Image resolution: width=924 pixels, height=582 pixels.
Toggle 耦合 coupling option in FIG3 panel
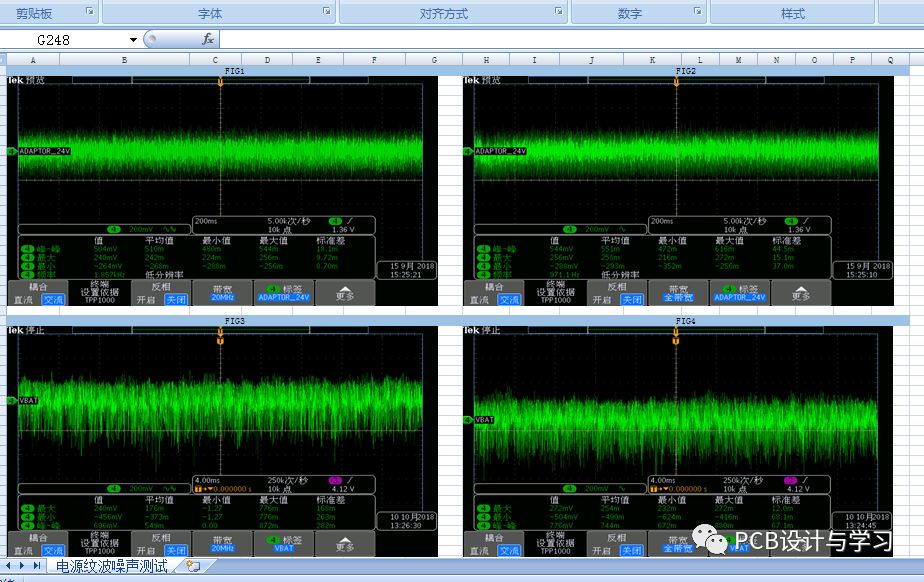37,544
